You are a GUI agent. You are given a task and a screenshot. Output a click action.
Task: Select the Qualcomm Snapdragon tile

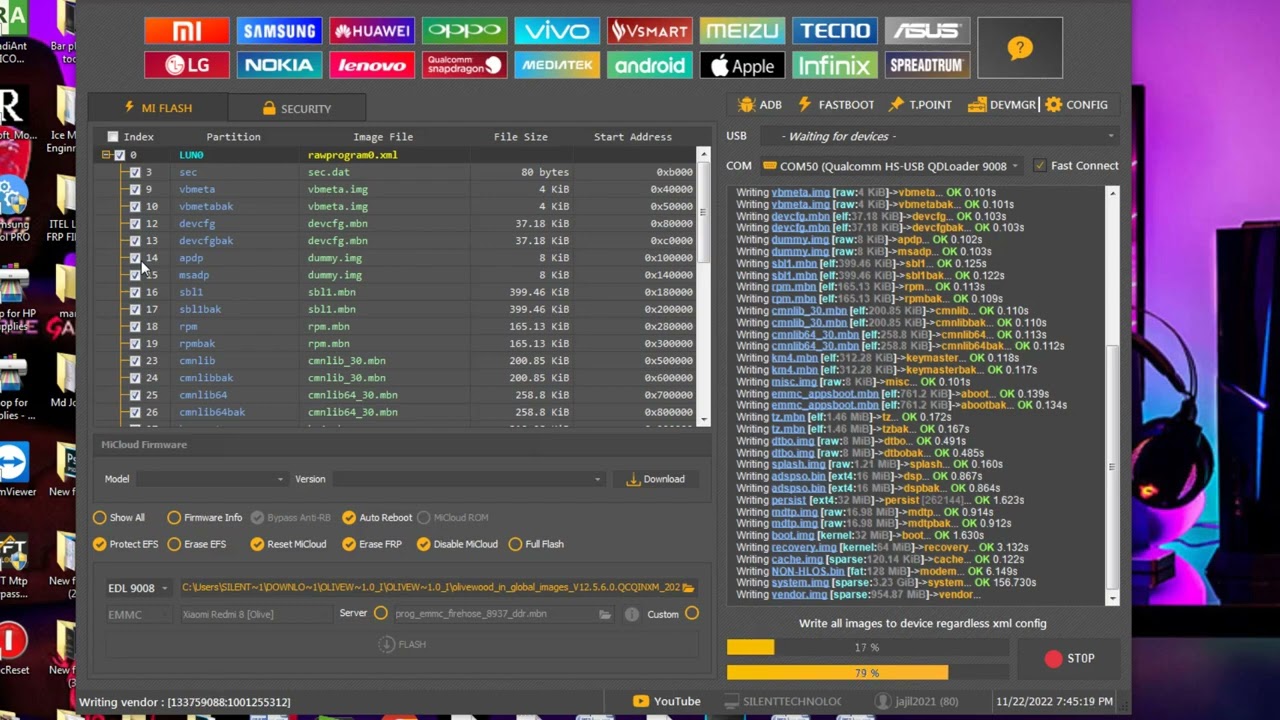coord(464,65)
